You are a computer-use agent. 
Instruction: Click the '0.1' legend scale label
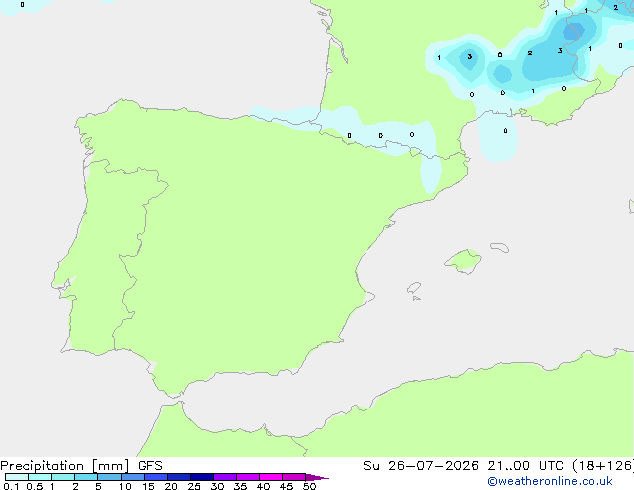point(11,486)
